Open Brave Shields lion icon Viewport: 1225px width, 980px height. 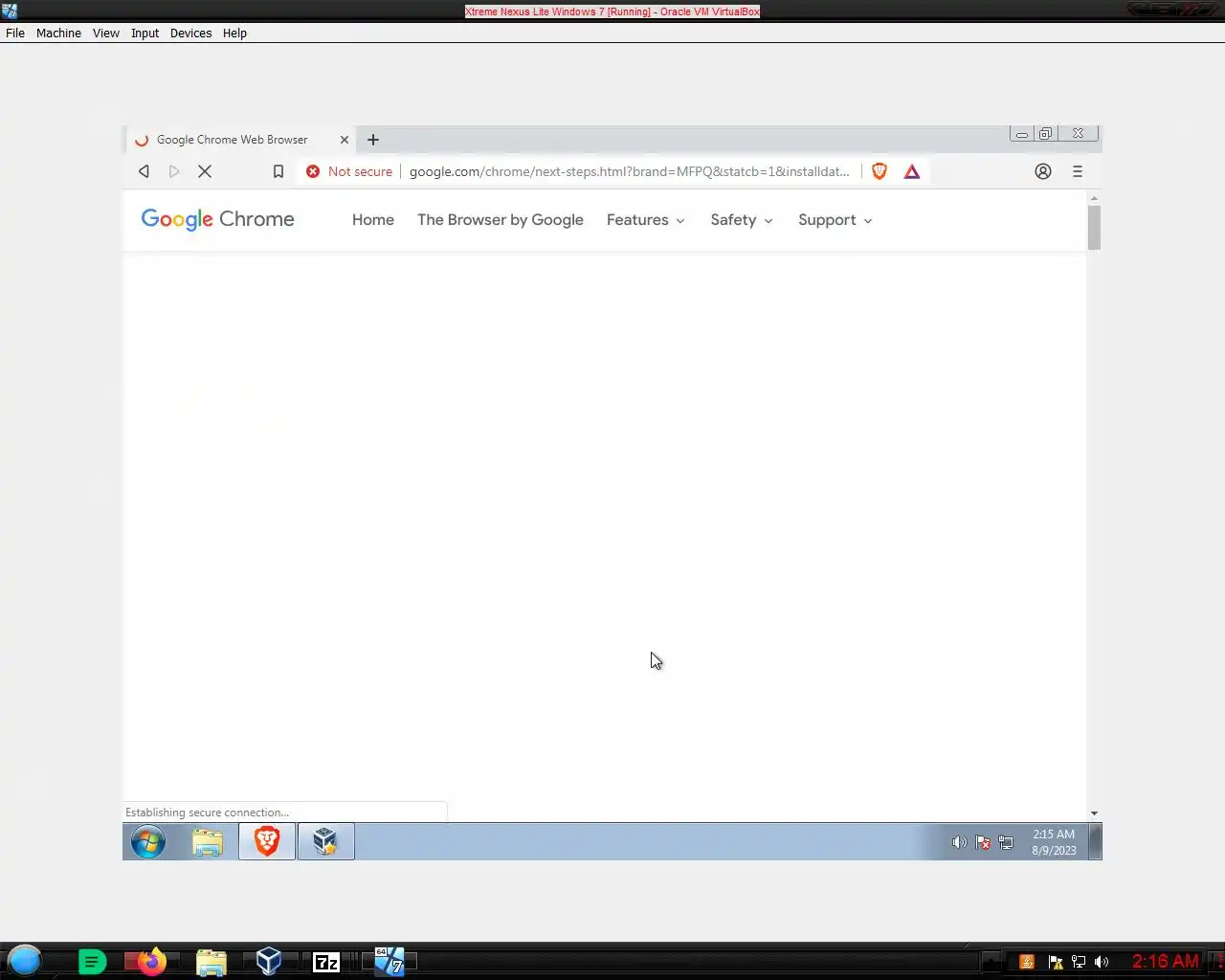coord(880,171)
